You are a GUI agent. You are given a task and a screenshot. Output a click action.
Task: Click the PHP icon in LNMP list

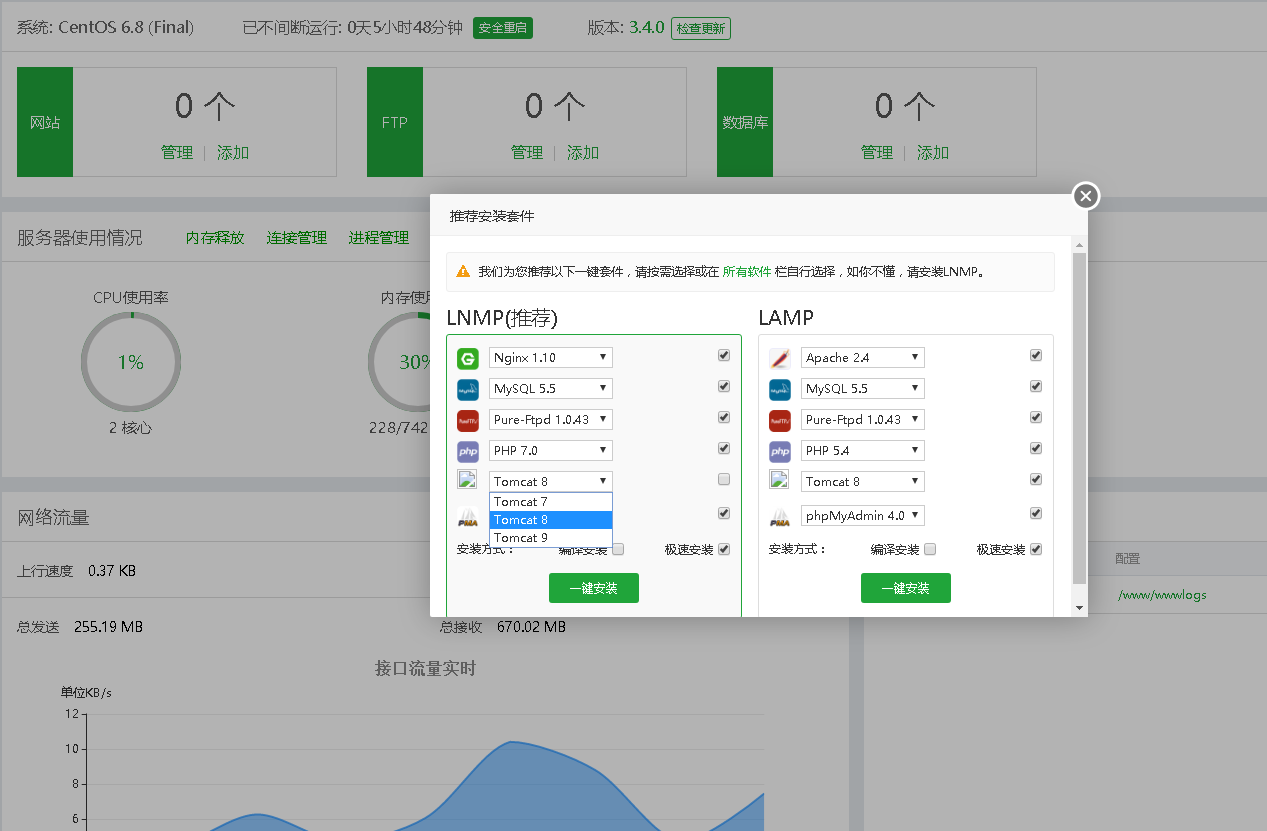tap(468, 451)
